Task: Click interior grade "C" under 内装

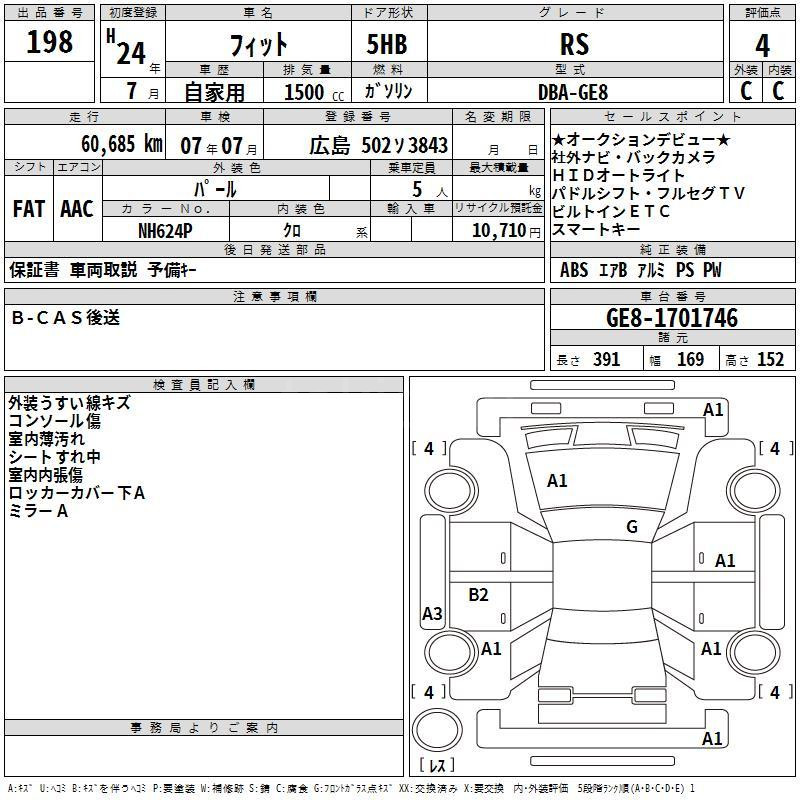Action: (778, 91)
